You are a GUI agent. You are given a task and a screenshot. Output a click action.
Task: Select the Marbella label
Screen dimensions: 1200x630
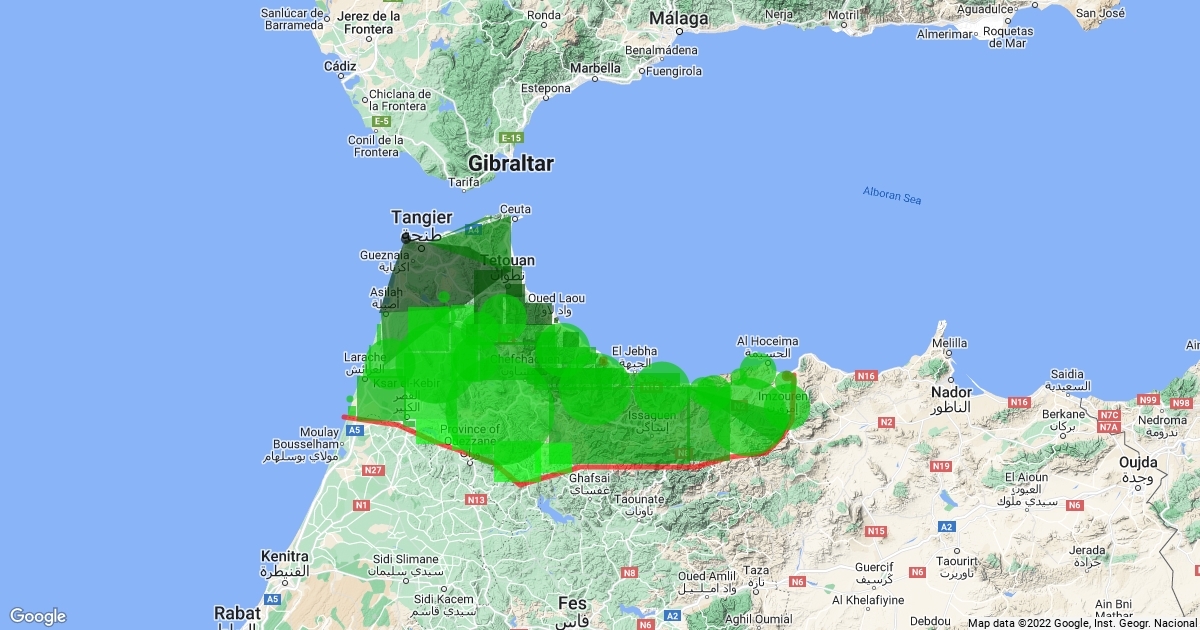595,69
